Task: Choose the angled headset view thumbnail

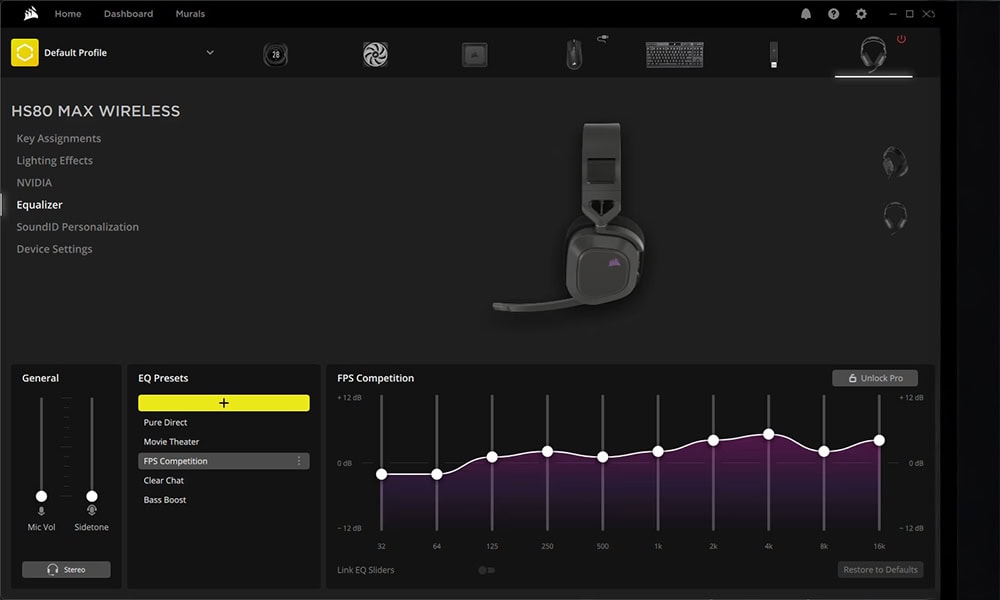Action: pyautogui.click(x=895, y=162)
